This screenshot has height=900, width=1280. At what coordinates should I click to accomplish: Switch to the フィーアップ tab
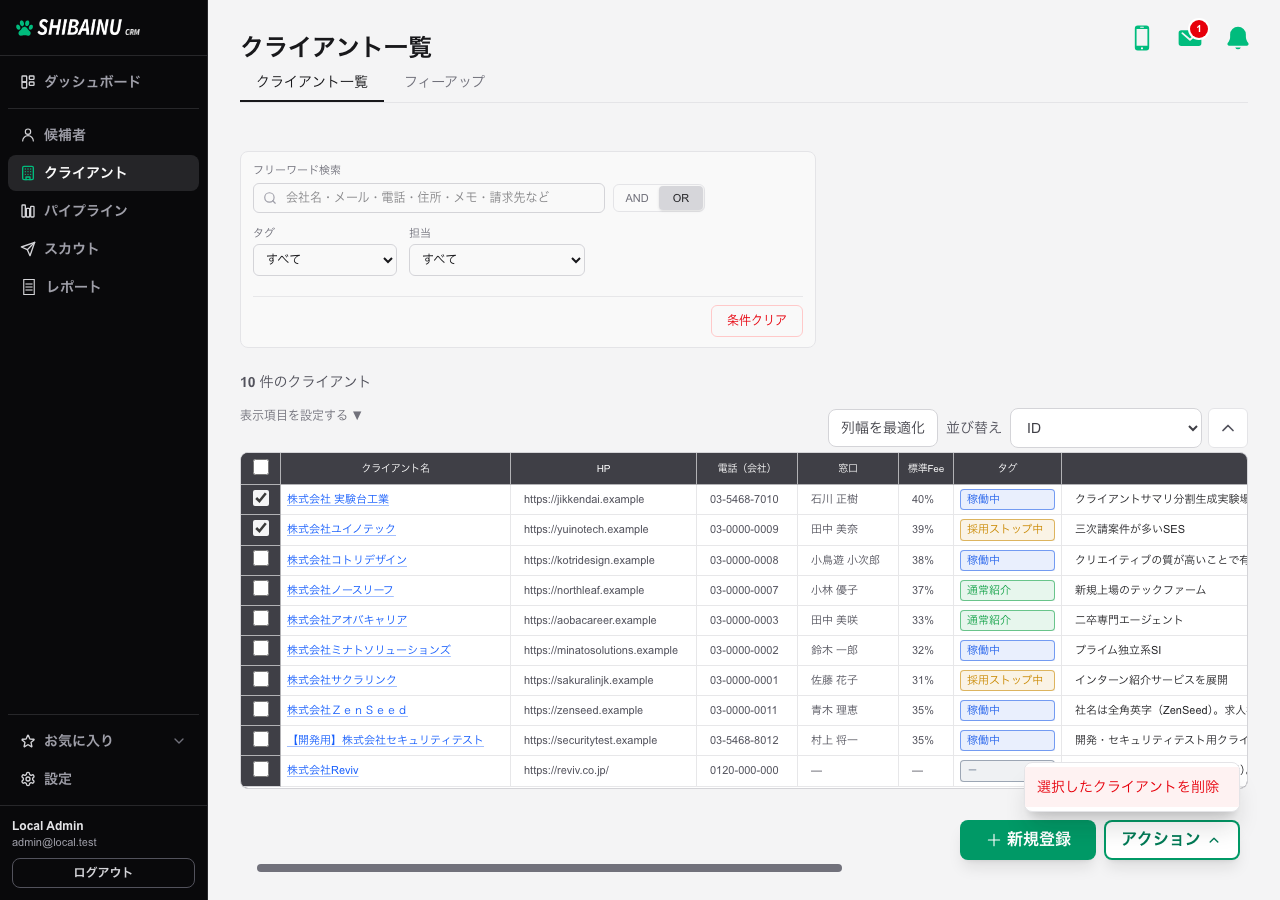[x=445, y=81]
